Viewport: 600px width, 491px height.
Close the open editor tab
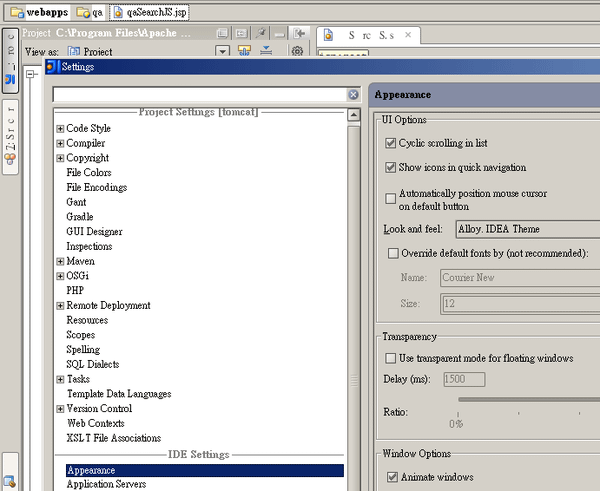[408, 35]
